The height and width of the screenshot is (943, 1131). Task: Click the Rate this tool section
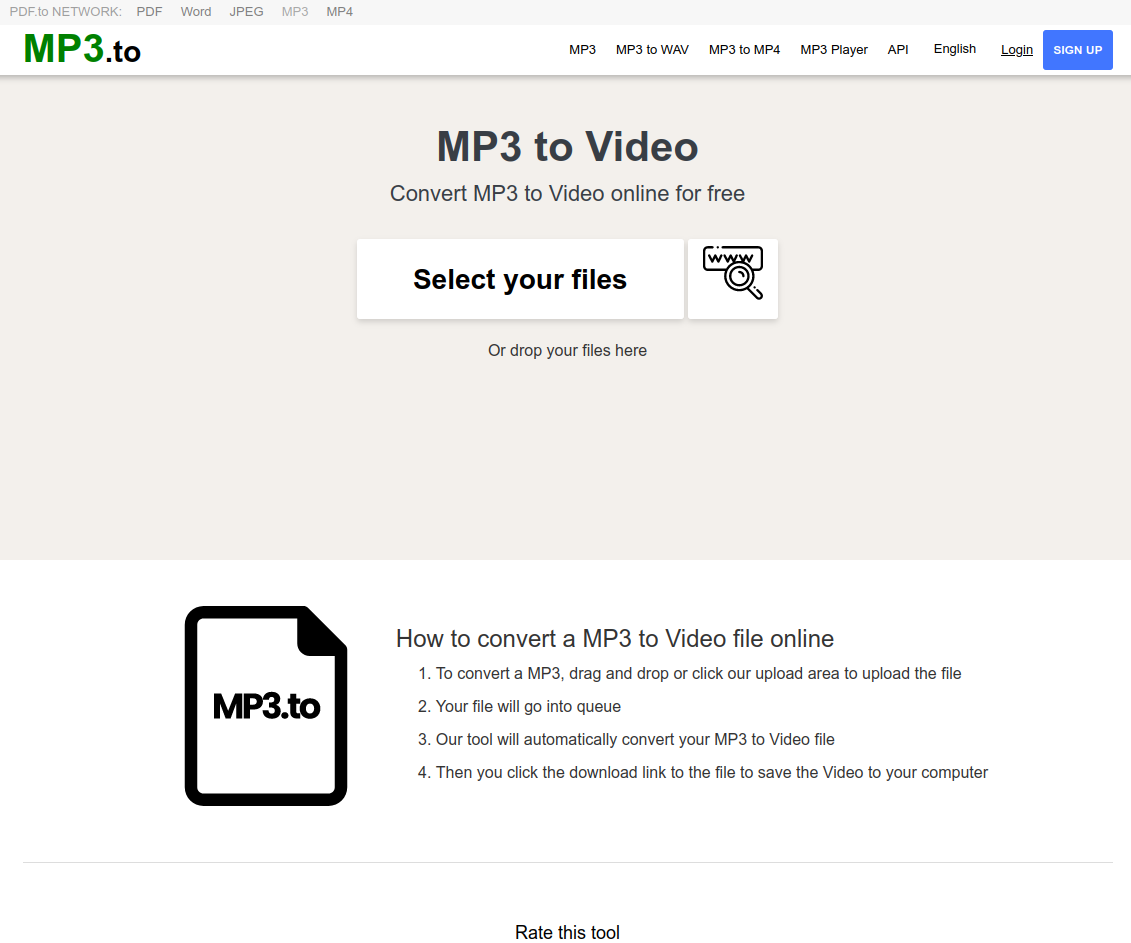567,932
